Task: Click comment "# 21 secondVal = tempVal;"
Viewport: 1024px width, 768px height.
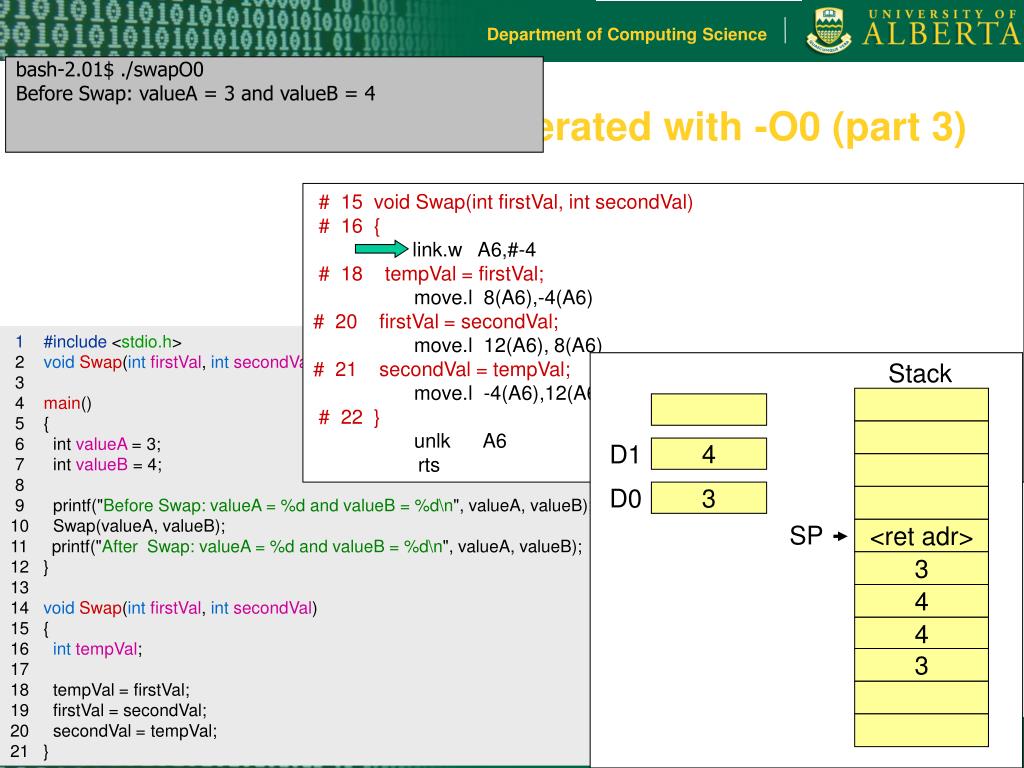Action: [x=442, y=369]
